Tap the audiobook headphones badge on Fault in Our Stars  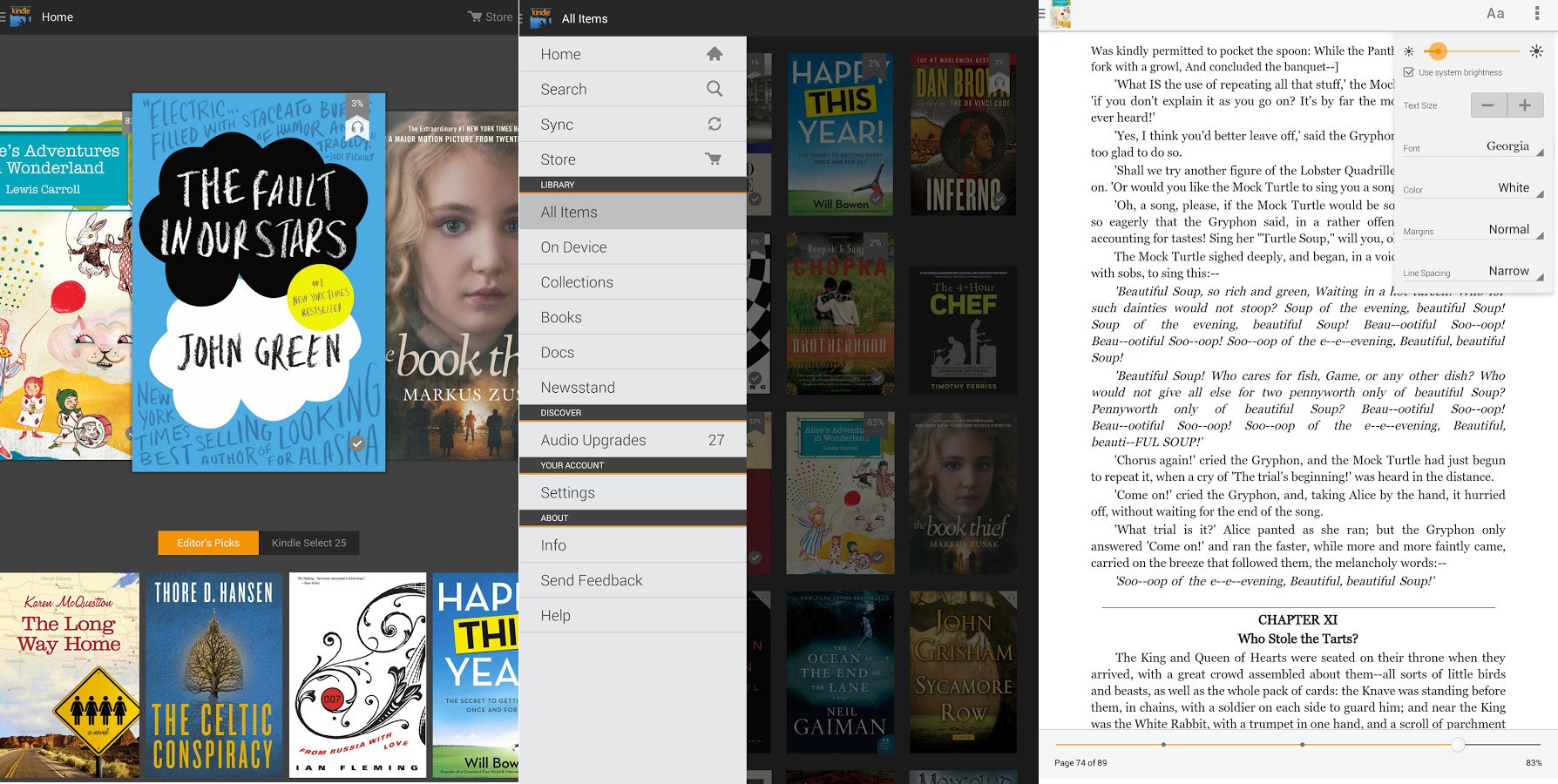point(357,130)
